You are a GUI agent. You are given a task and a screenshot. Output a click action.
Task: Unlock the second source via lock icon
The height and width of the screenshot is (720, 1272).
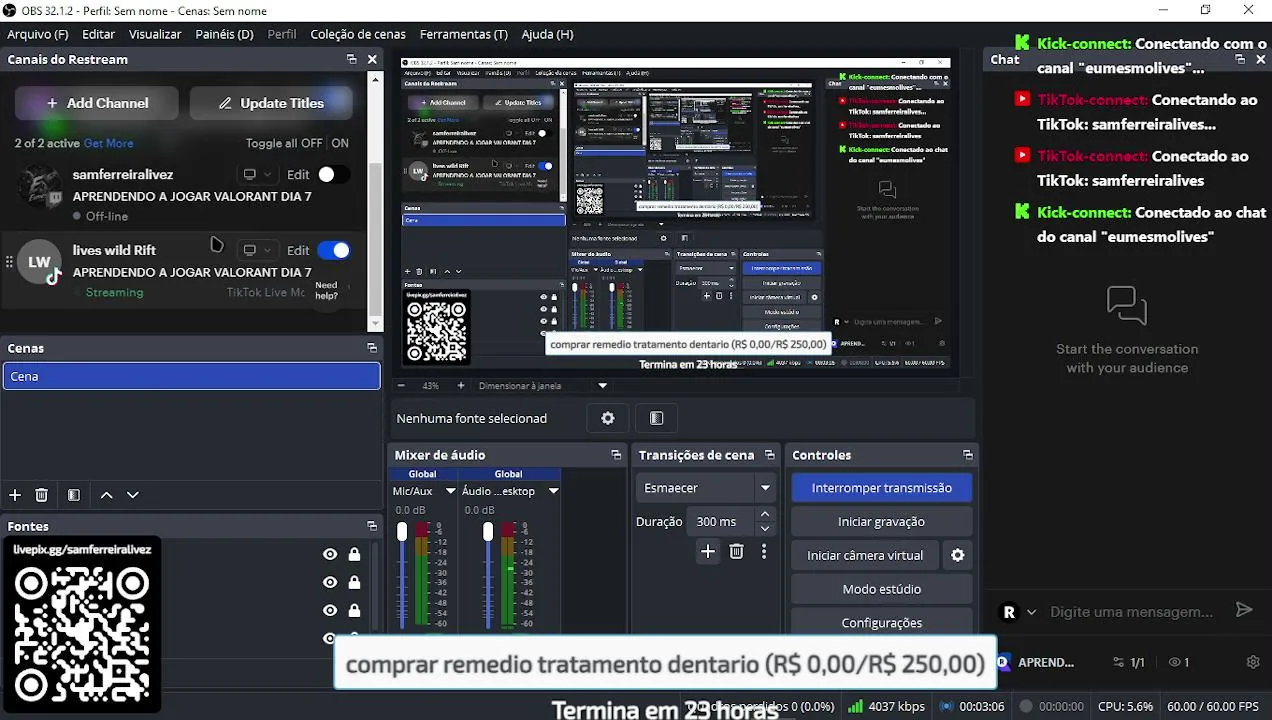point(354,582)
